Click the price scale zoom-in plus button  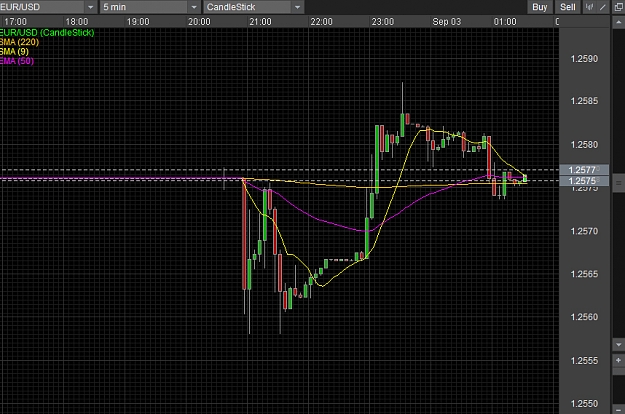click(619, 360)
